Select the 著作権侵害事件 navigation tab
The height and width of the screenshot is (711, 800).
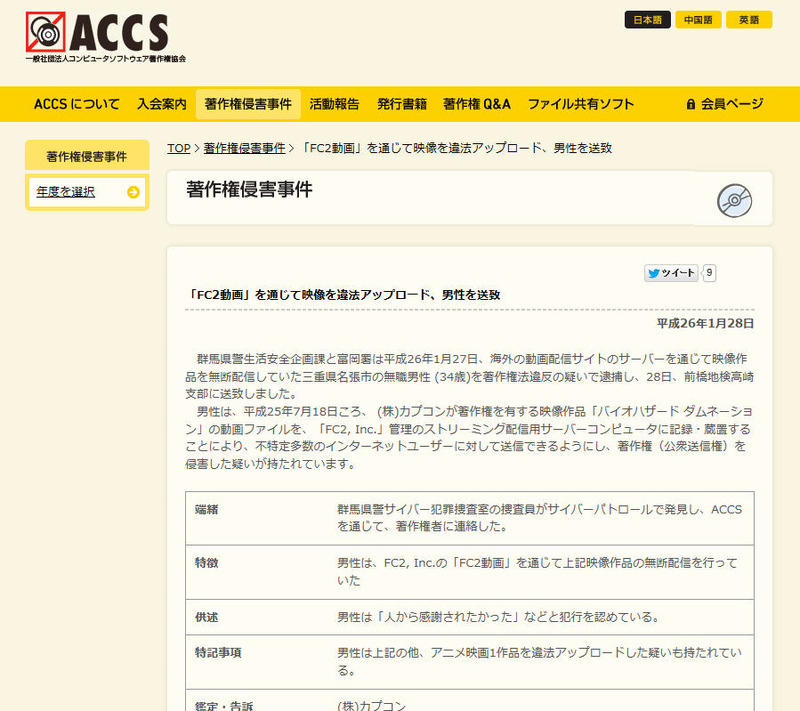[248, 104]
